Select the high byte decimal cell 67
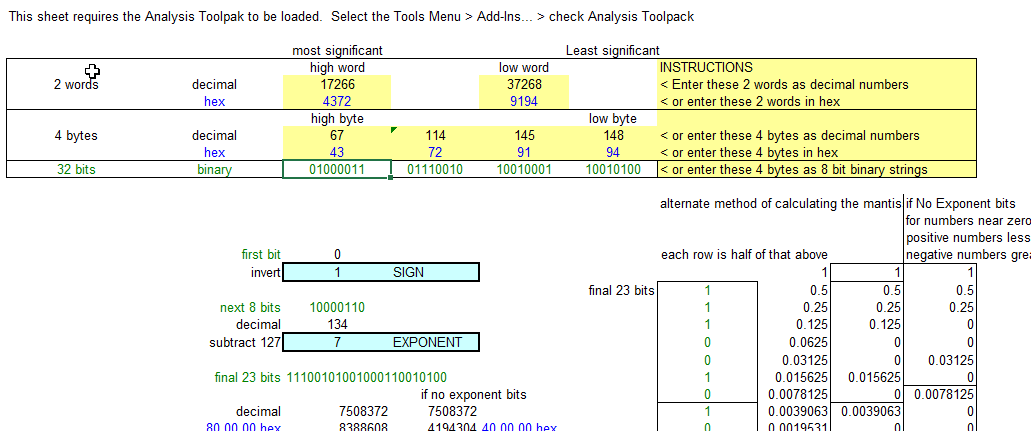This screenshot has width=1031, height=431. pyautogui.click(x=337, y=136)
